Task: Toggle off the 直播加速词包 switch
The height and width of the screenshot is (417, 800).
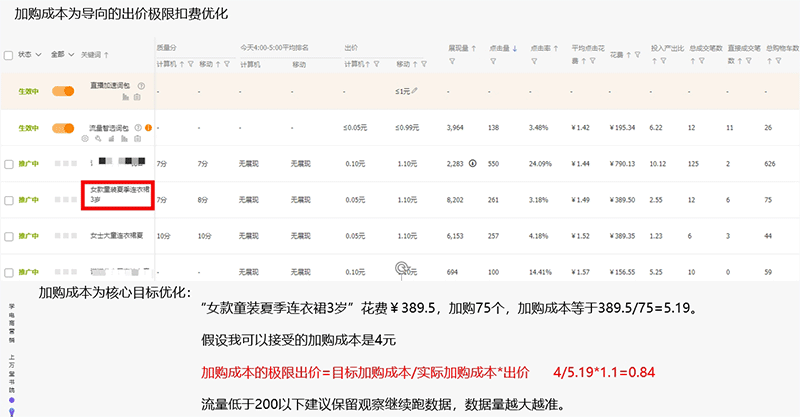Action: [63, 91]
